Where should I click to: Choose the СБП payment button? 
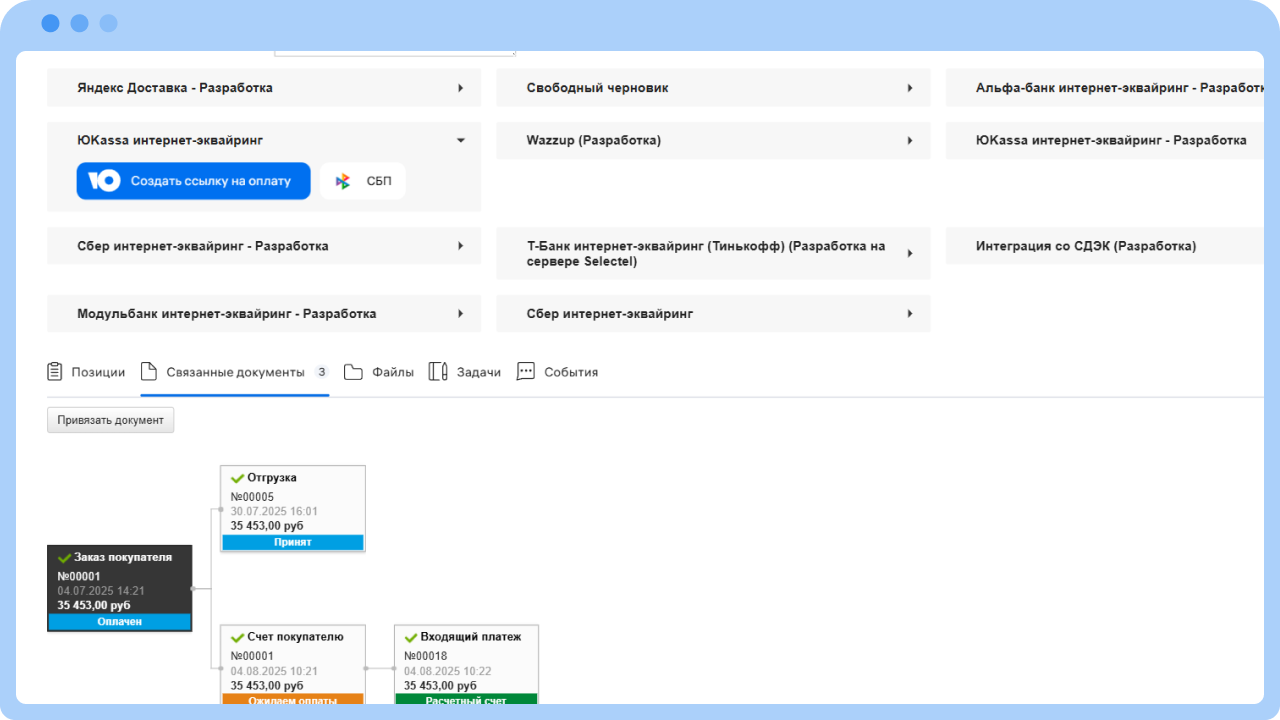tap(363, 181)
